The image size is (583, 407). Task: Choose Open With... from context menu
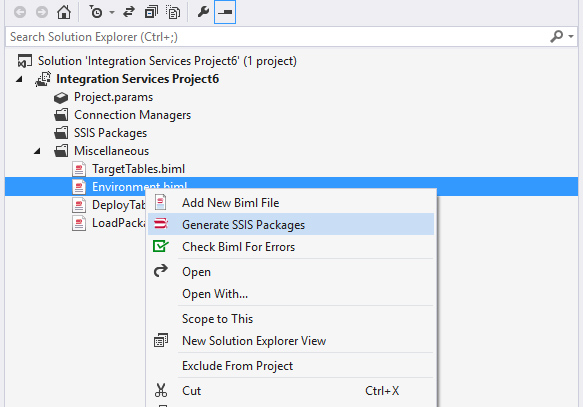[x=291, y=294]
